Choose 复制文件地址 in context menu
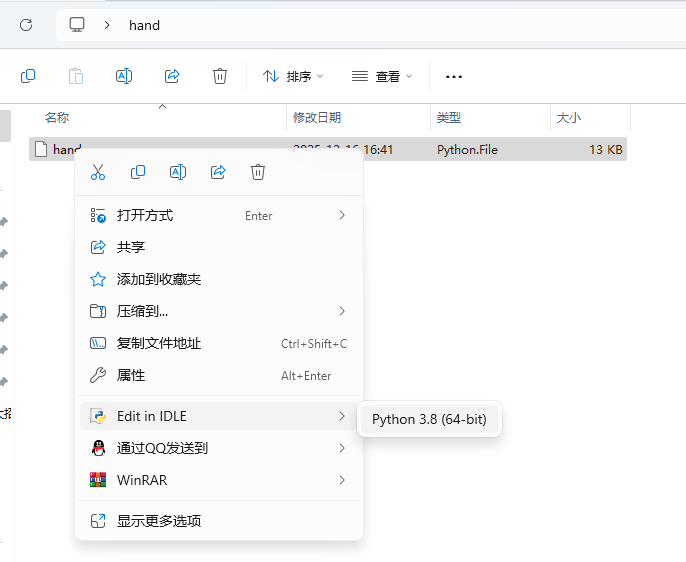The height and width of the screenshot is (562, 686). [x=219, y=343]
